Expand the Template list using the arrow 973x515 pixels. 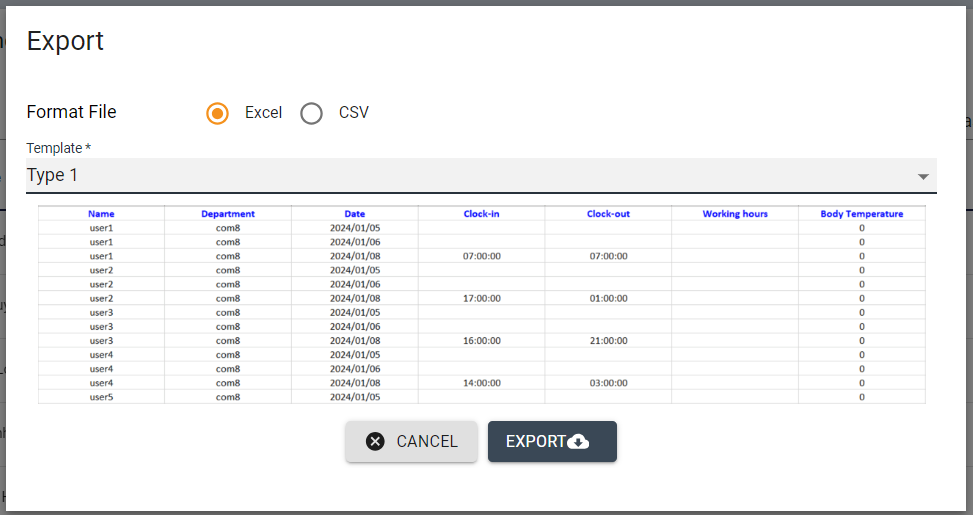pyautogui.click(x=923, y=177)
